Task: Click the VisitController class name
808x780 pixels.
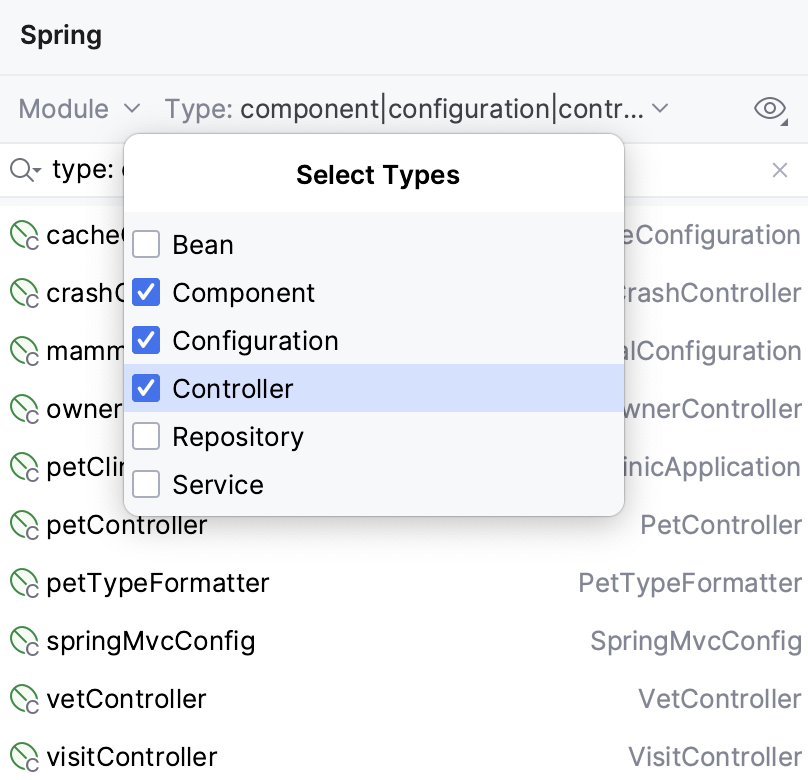Action: tap(714, 757)
